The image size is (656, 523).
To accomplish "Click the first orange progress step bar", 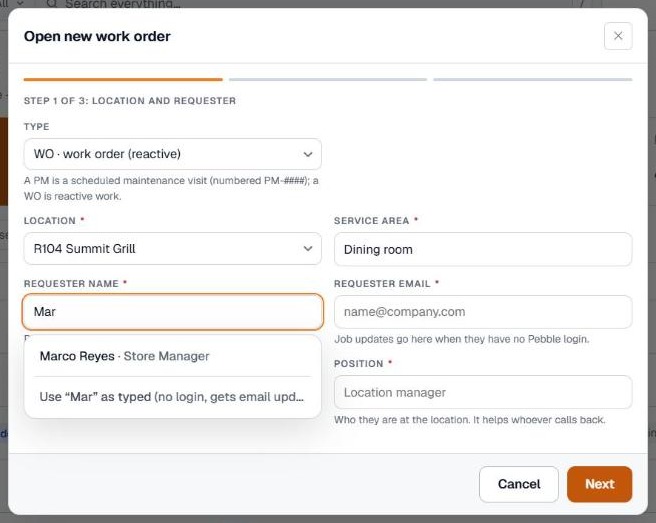I will (x=123, y=79).
